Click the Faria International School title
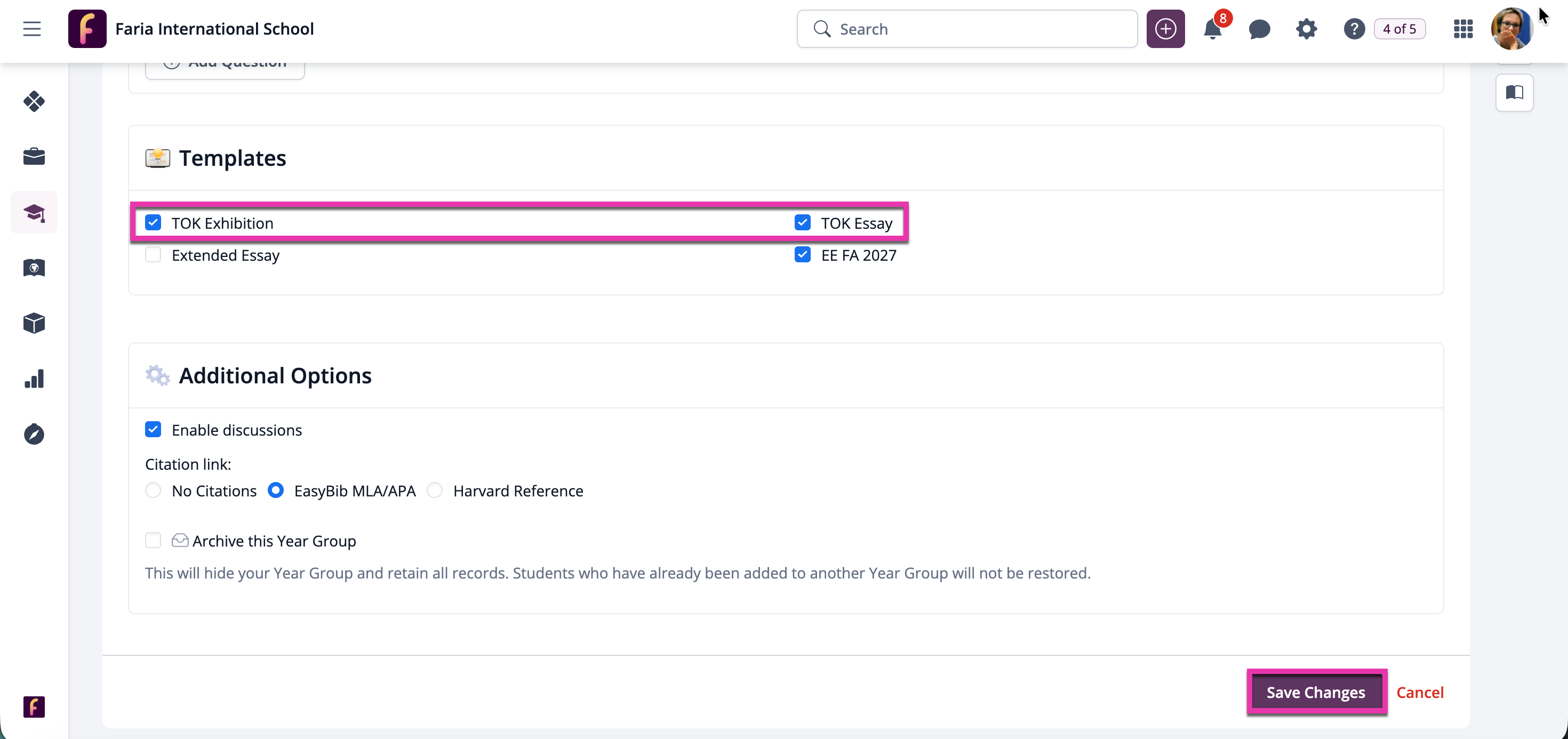Screen dimensions: 1568x739 [x=214, y=29]
